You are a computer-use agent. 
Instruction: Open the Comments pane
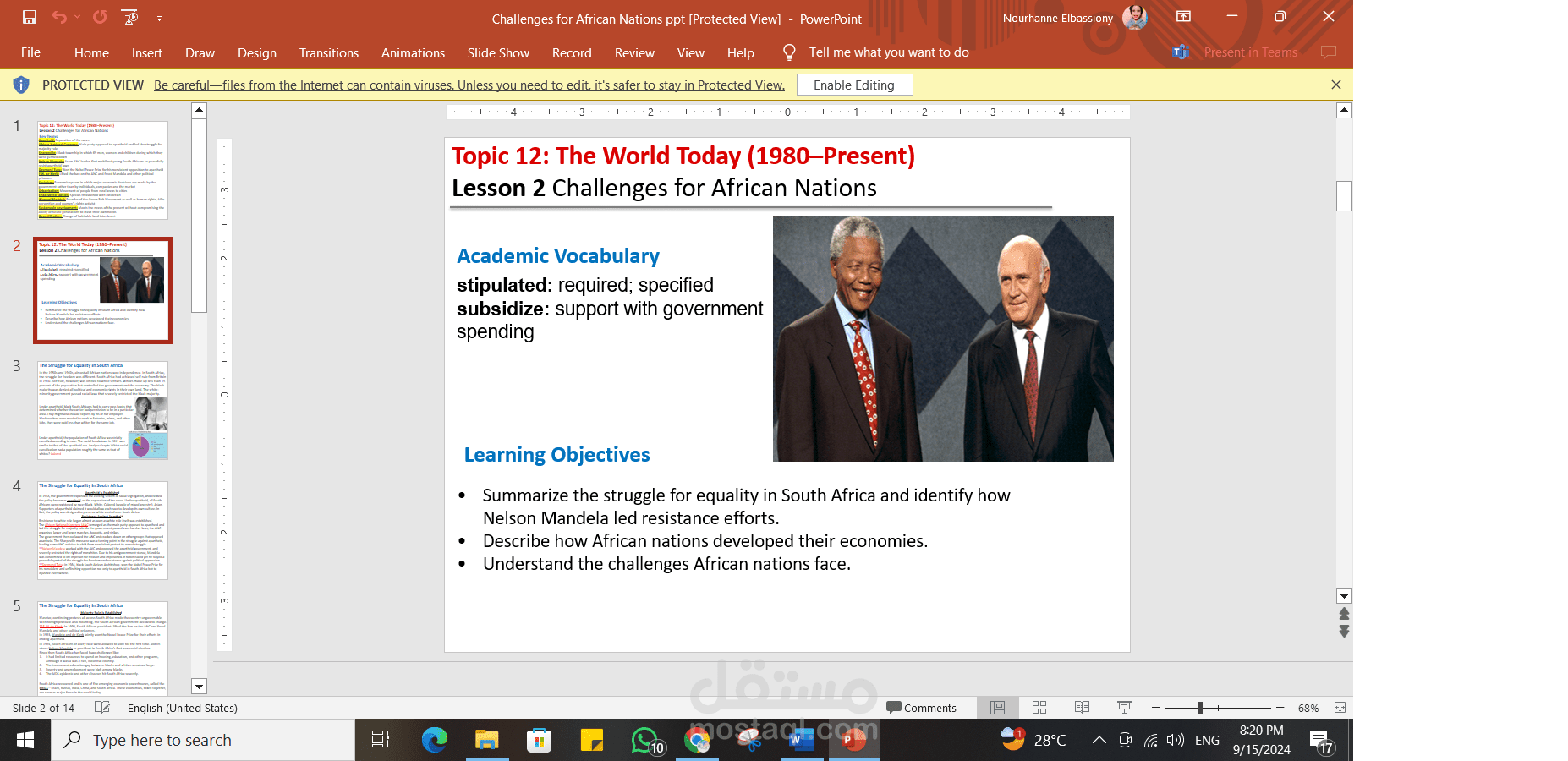[922, 708]
